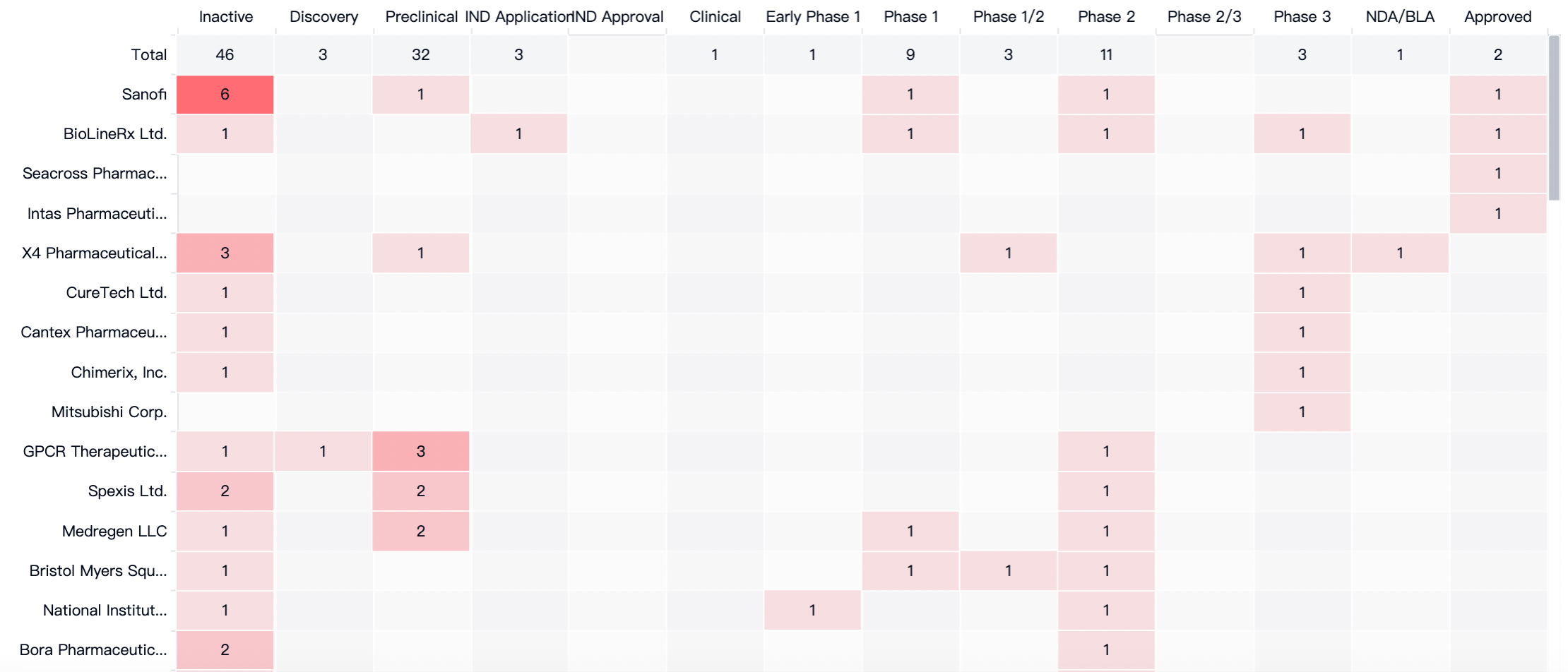The height and width of the screenshot is (672, 1568).
Task: Click Sanofi Inactive cell showing 6
Action: coord(225,95)
